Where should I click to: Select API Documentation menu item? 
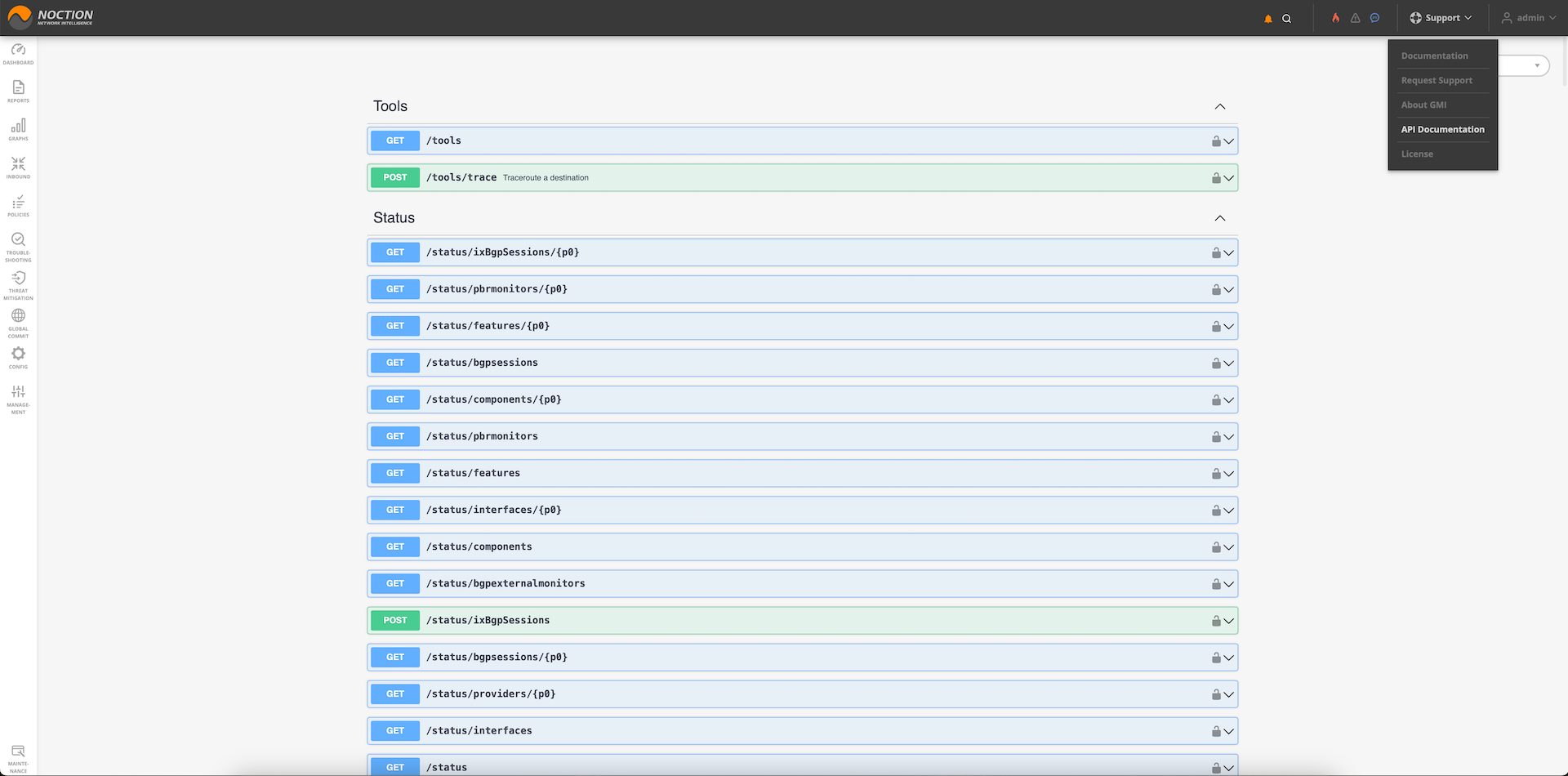[1443, 129]
